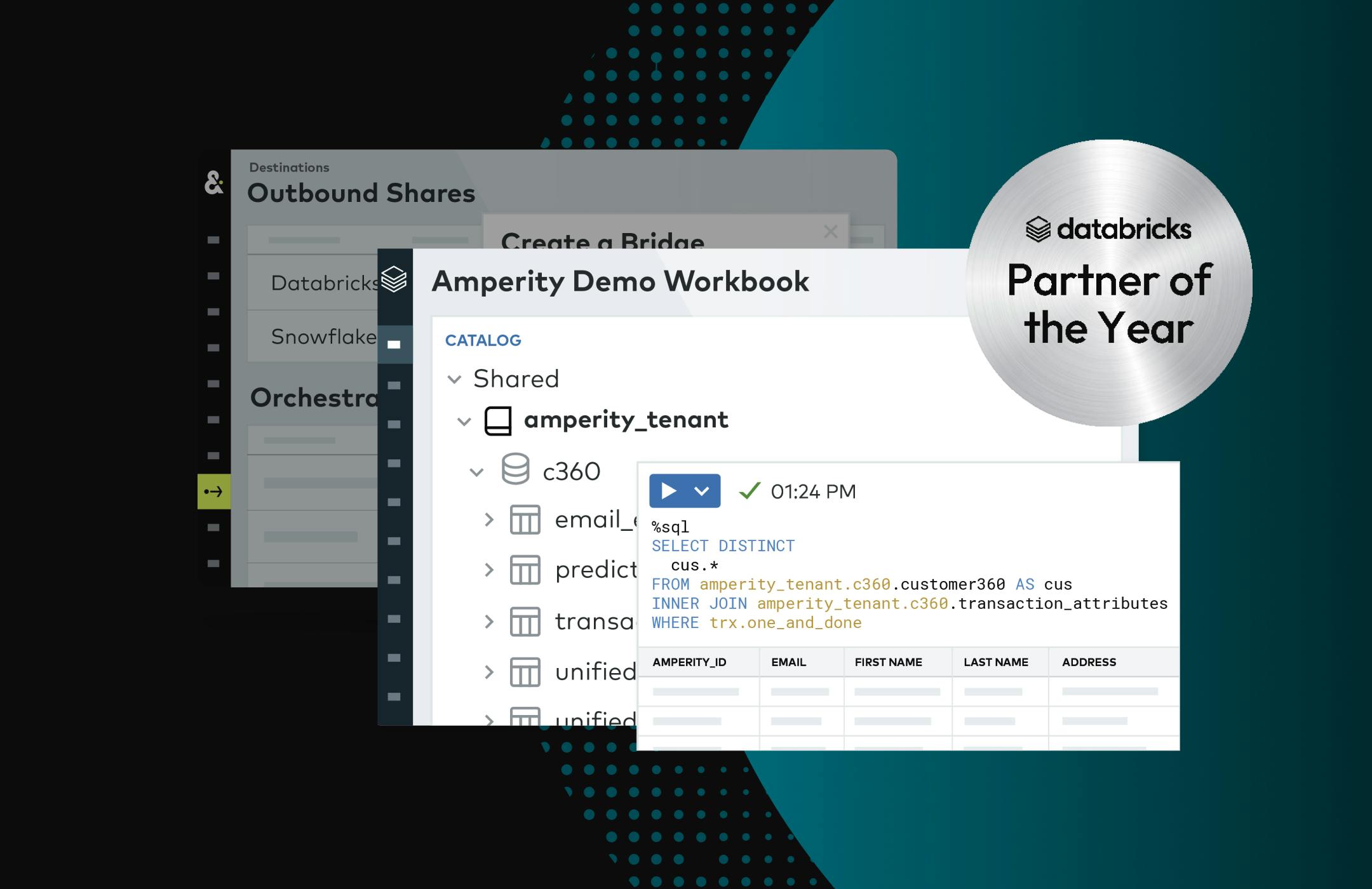Screen dimensions: 1372x889
Task: Open the Destinations section
Action: point(289,167)
